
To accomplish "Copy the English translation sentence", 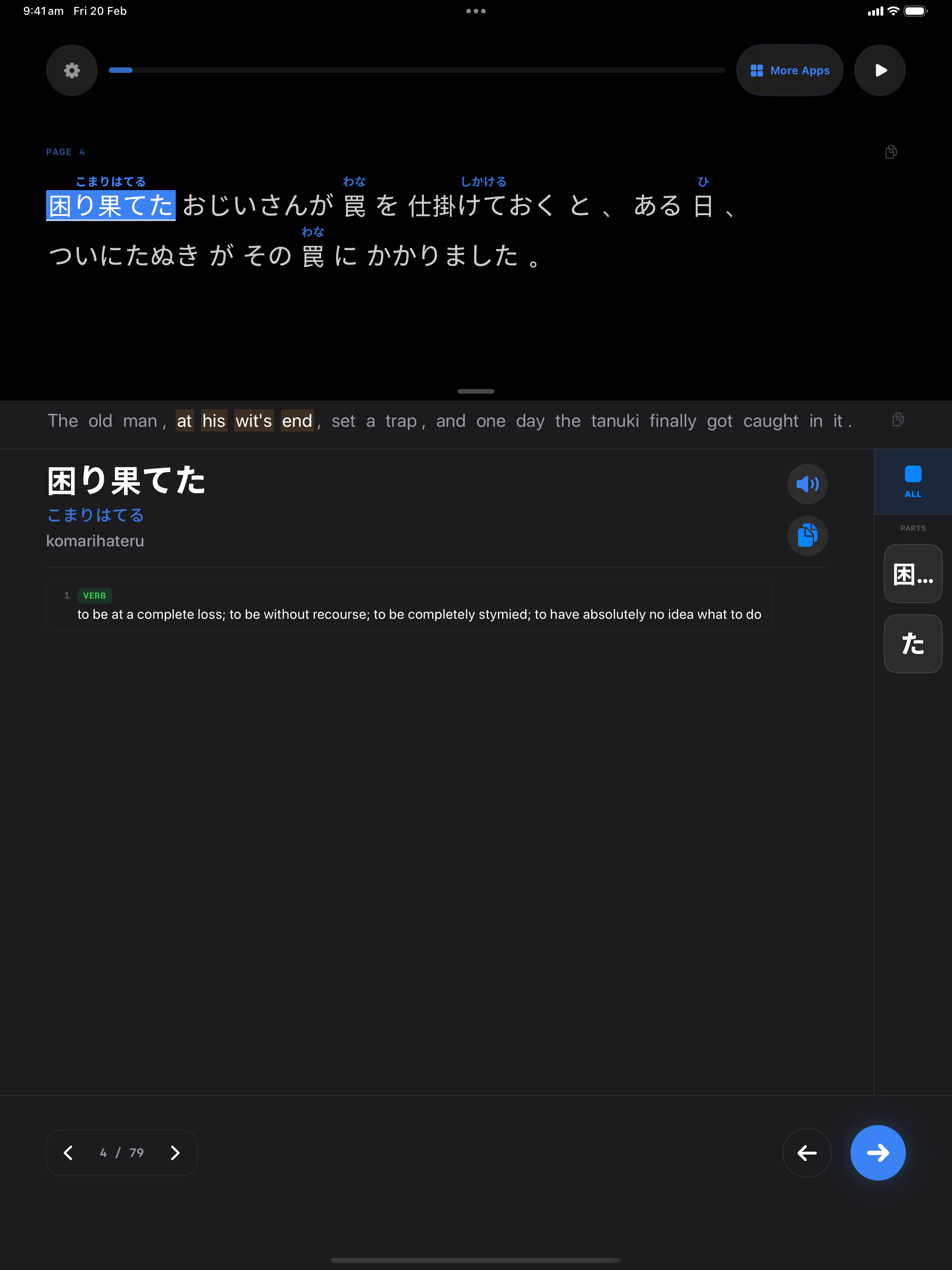I will [898, 419].
